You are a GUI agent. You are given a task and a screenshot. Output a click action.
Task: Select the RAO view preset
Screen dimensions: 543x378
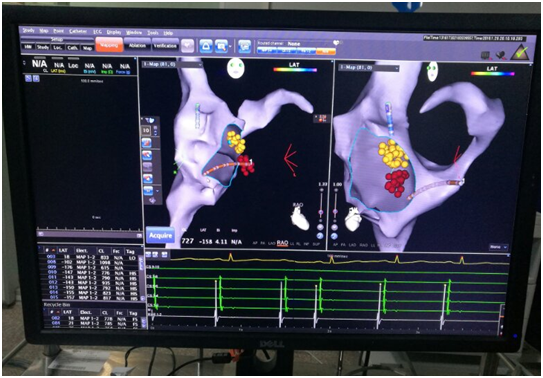coord(283,244)
